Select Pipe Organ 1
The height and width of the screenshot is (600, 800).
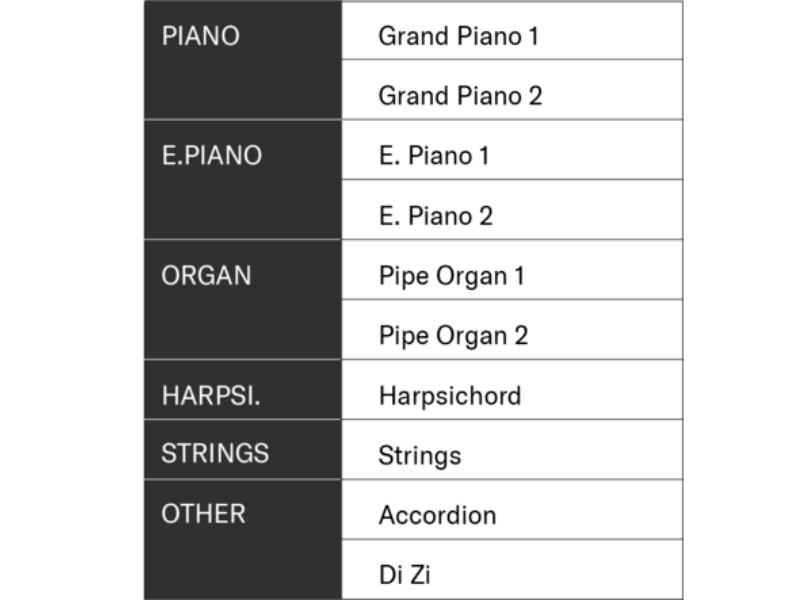[x=451, y=276]
